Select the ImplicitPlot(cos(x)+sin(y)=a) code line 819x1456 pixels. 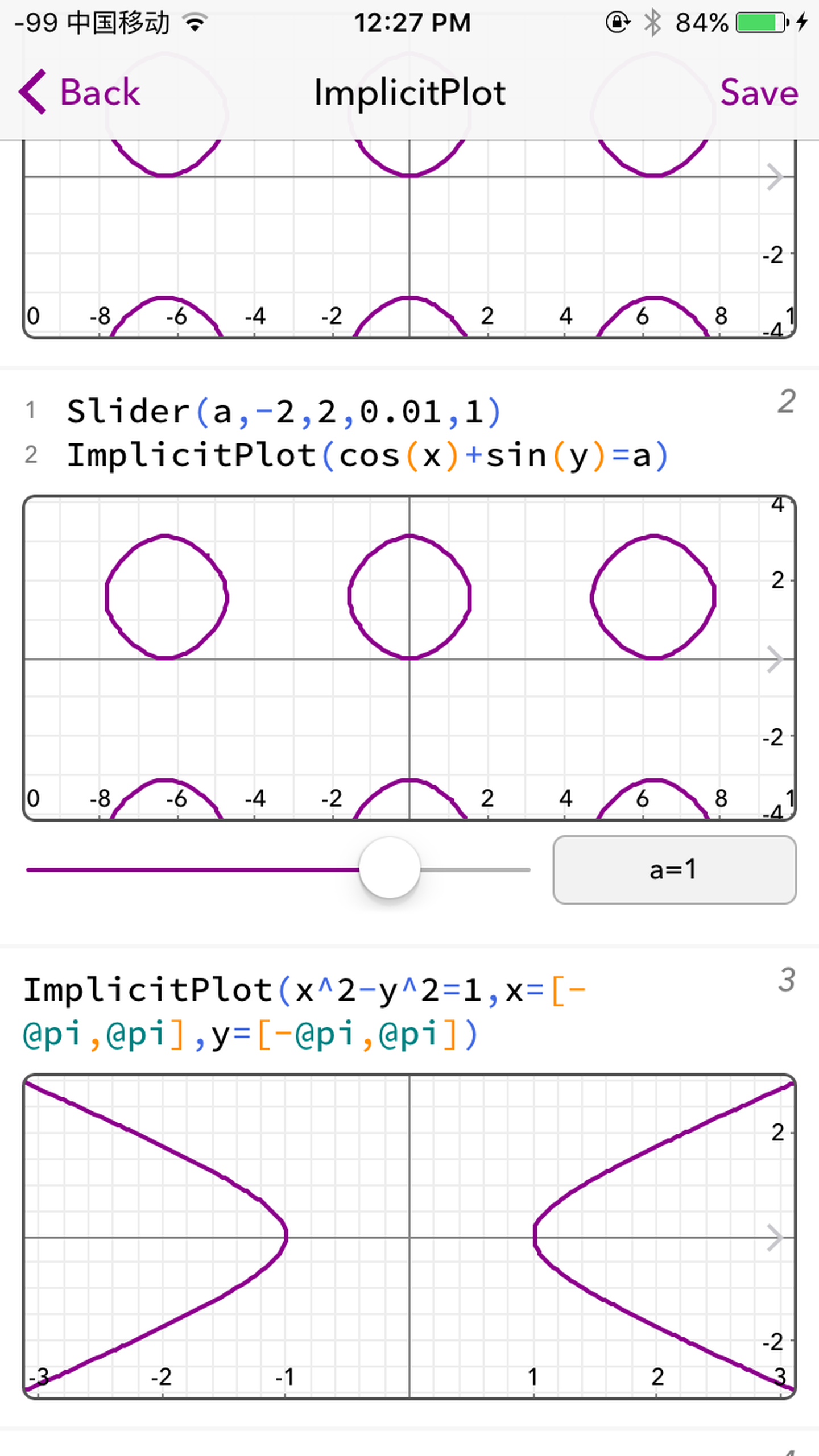tap(367, 455)
